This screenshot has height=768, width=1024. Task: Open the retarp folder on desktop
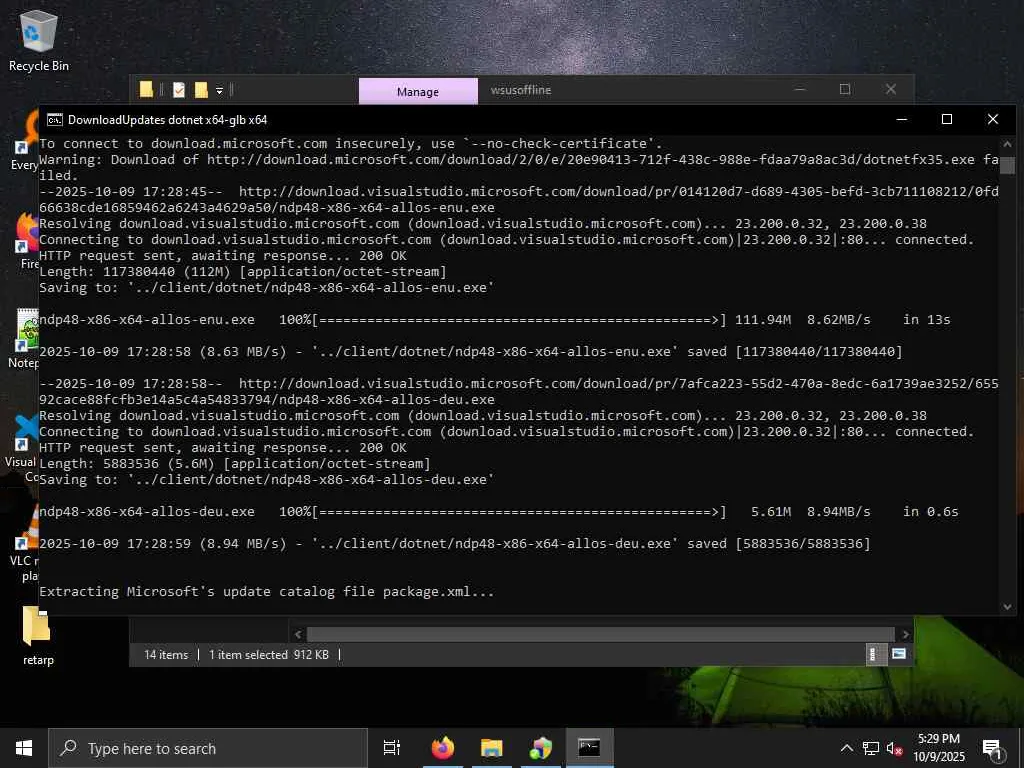37,635
